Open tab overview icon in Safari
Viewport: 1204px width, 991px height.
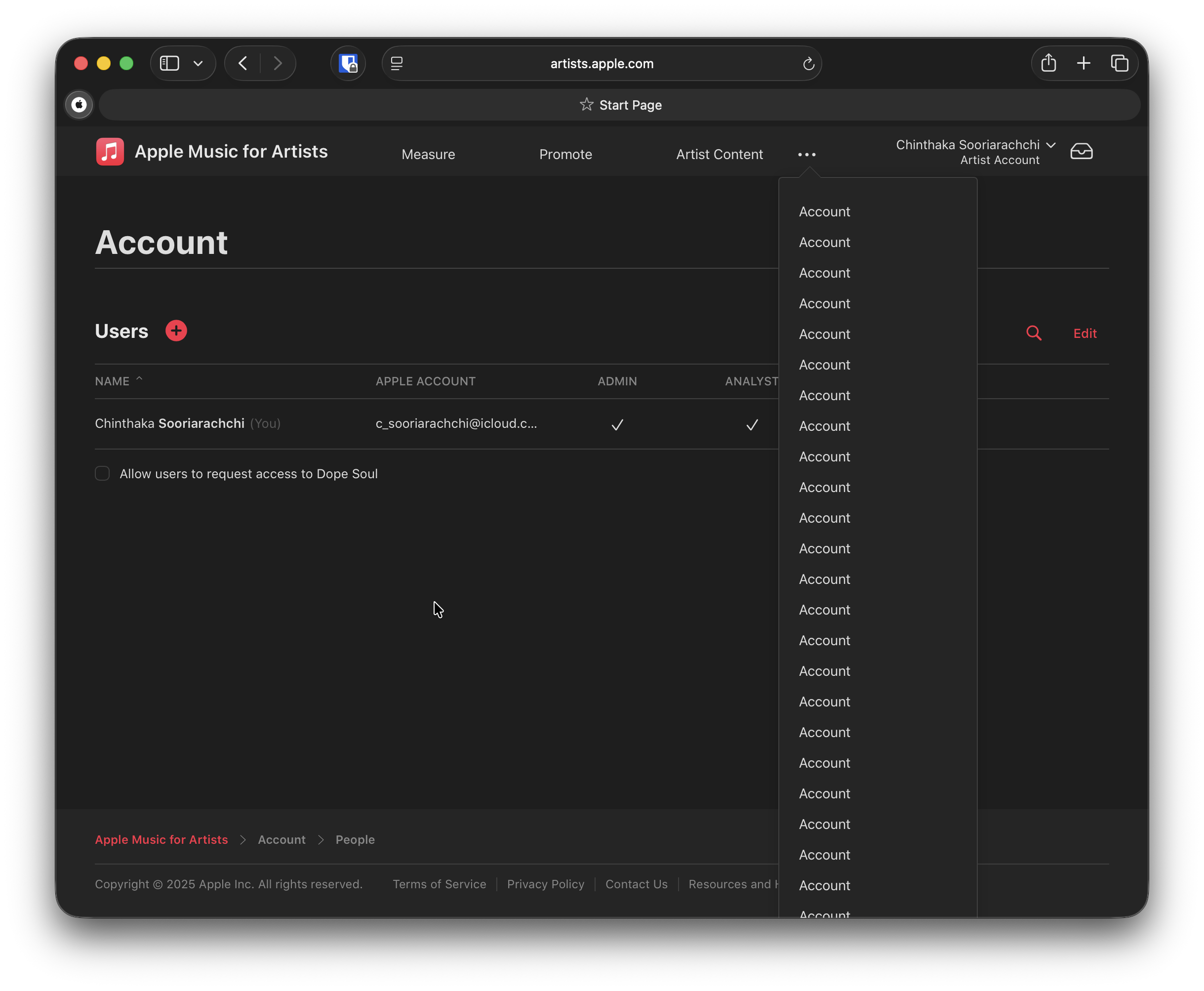pyautogui.click(x=1119, y=63)
